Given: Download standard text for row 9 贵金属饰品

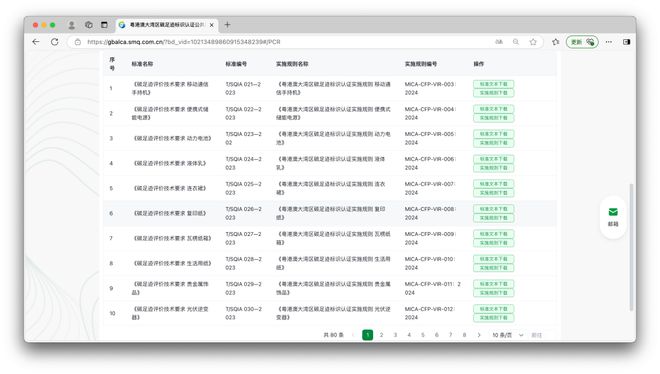Looking at the screenshot, I should coord(493,284).
